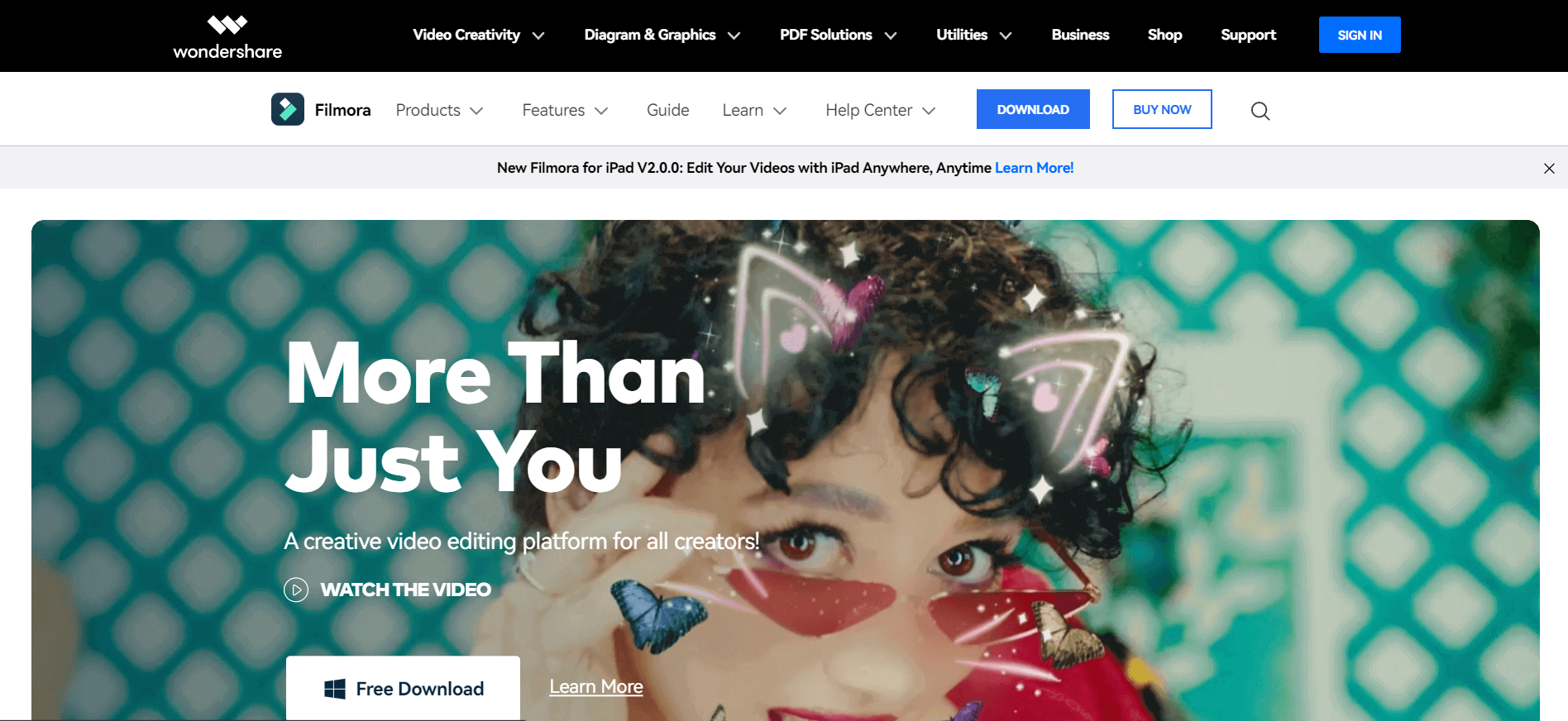Click the BUY NOW outlined button

coord(1162,109)
